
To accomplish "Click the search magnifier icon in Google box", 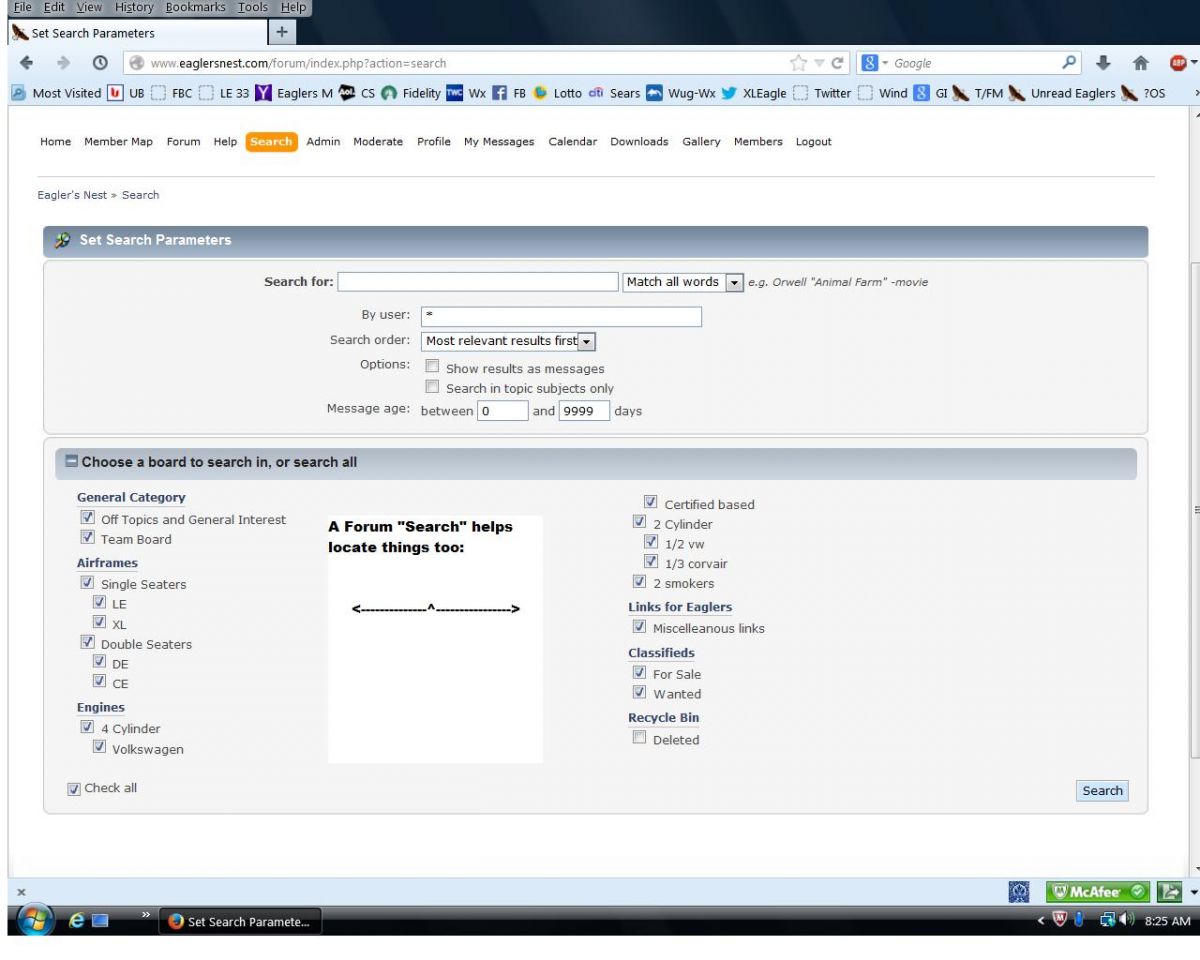I will coord(1069,63).
